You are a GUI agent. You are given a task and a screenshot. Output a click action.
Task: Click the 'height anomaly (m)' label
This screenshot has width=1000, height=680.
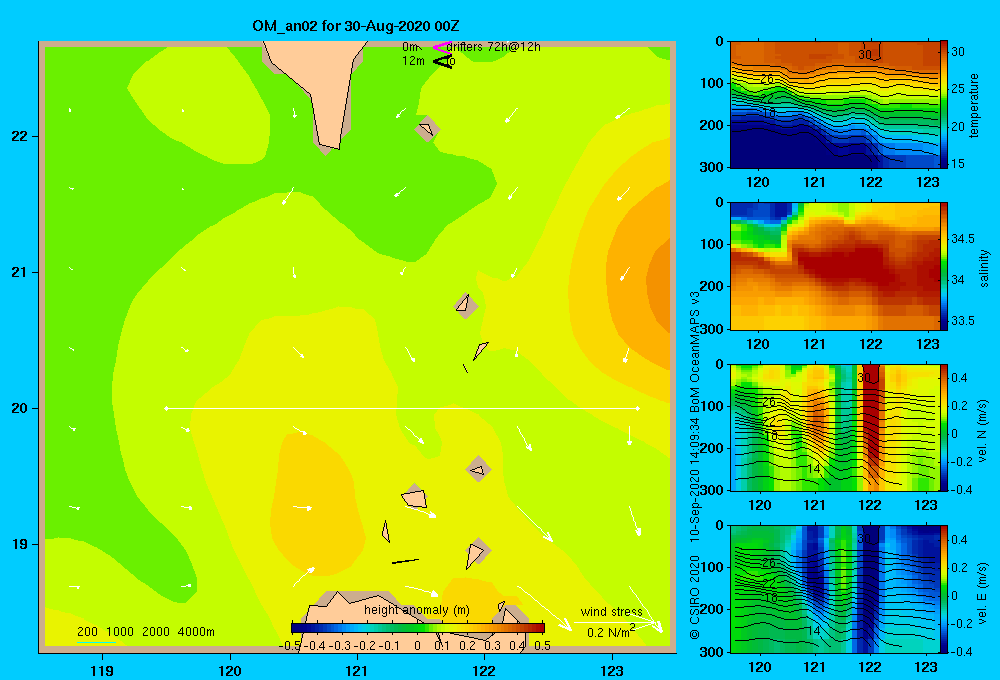click(x=417, y=610)
